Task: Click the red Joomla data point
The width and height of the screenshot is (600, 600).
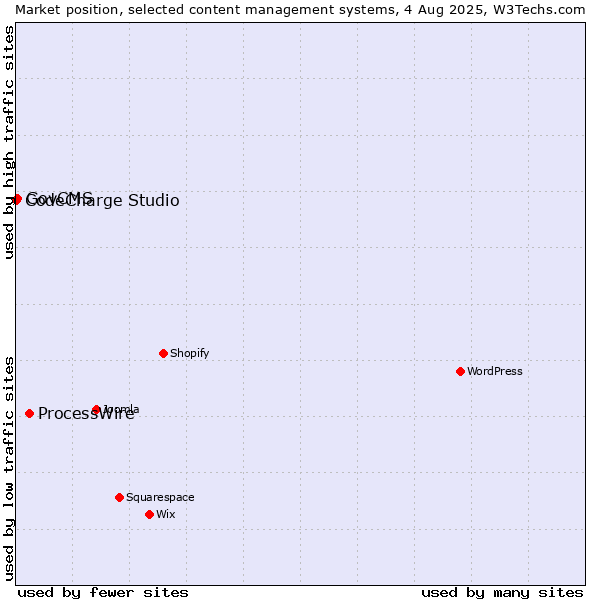Action: tap(96, 409)
